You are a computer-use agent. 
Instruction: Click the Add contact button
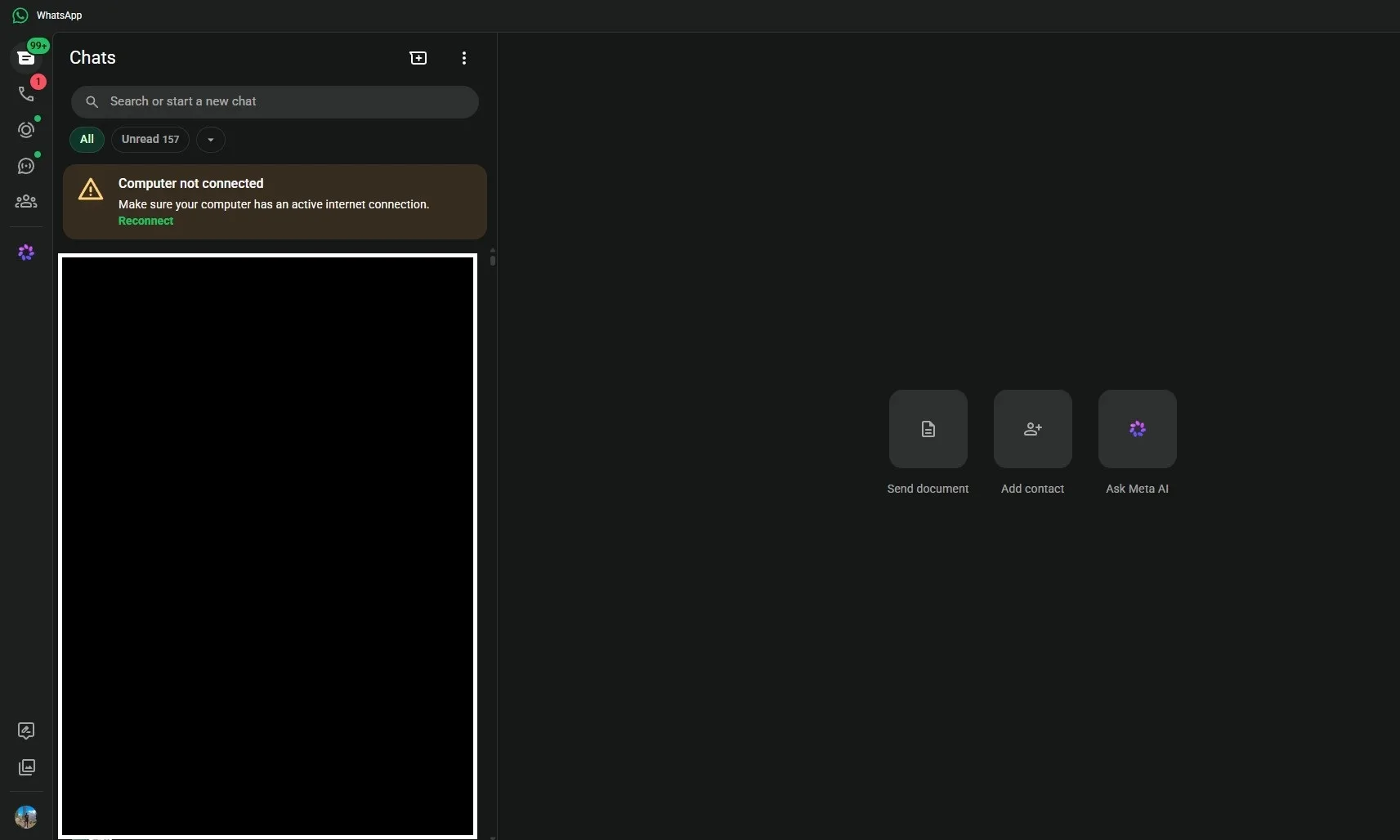click(1032, 429)
